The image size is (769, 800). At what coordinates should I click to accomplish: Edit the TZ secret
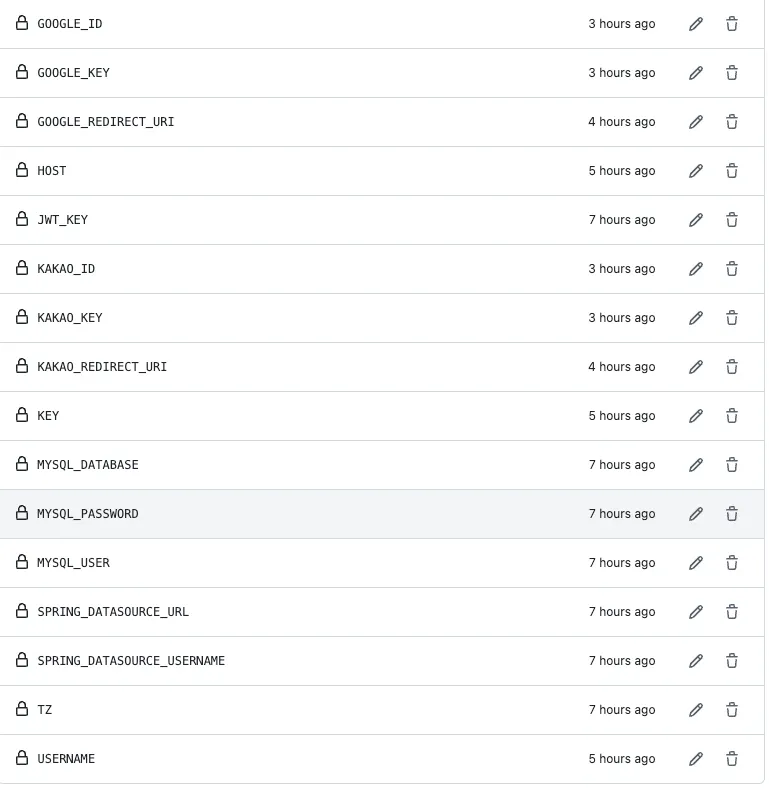(696, 710)
